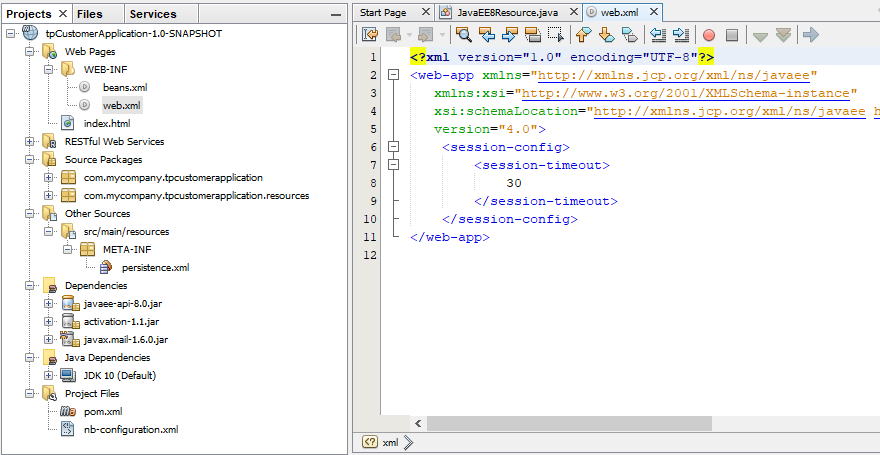Viewport: 880px width, 455px height.
Task: Select javax.mail-1.6.0.jar dependency
Action: coord(126,340)
